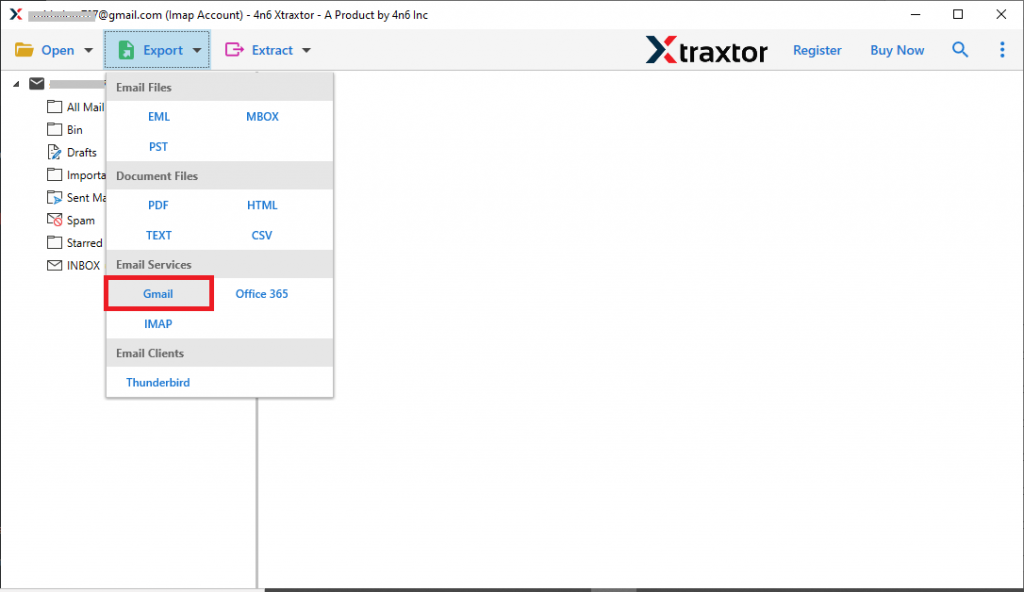The height and width of the screenshot is (592, 1024).
Task: Click the Drafts folder icon
Action: pos(54,152)
